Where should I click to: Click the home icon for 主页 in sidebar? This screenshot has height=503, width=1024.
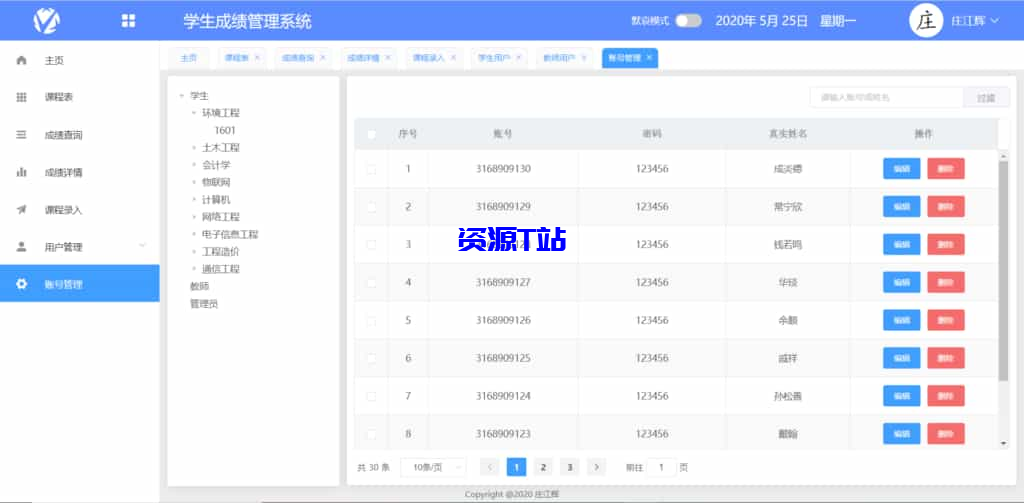click(x=22, y=60)
